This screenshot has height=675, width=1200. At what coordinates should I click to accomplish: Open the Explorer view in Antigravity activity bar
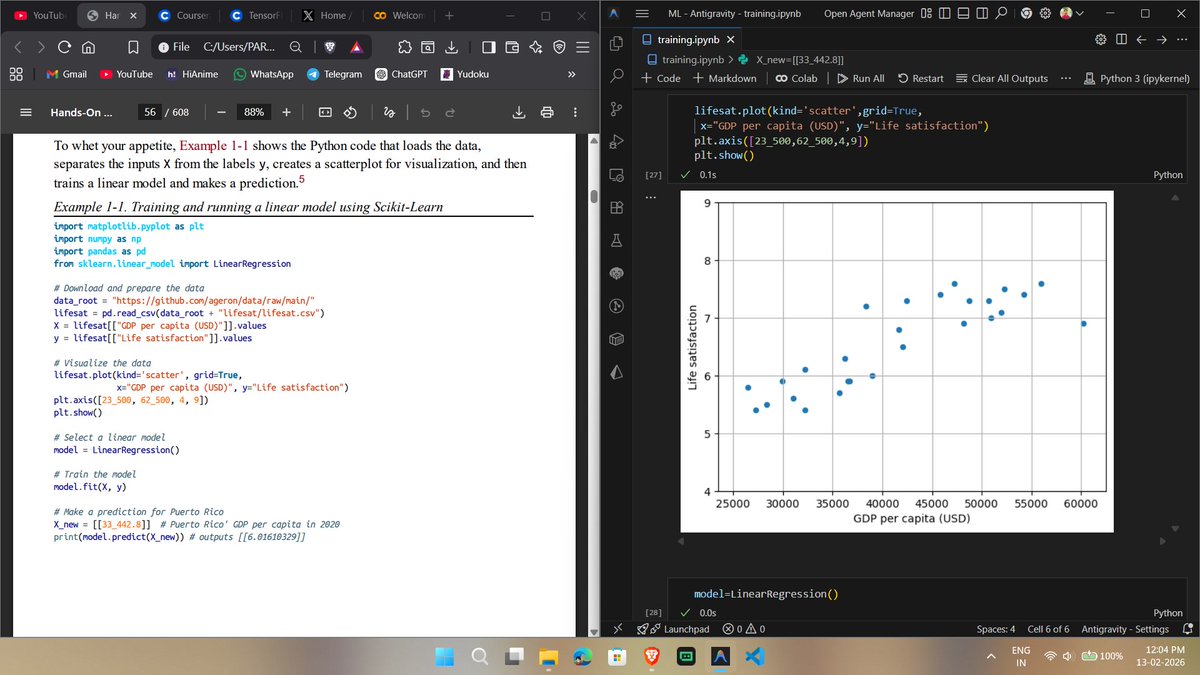(617, 43)
